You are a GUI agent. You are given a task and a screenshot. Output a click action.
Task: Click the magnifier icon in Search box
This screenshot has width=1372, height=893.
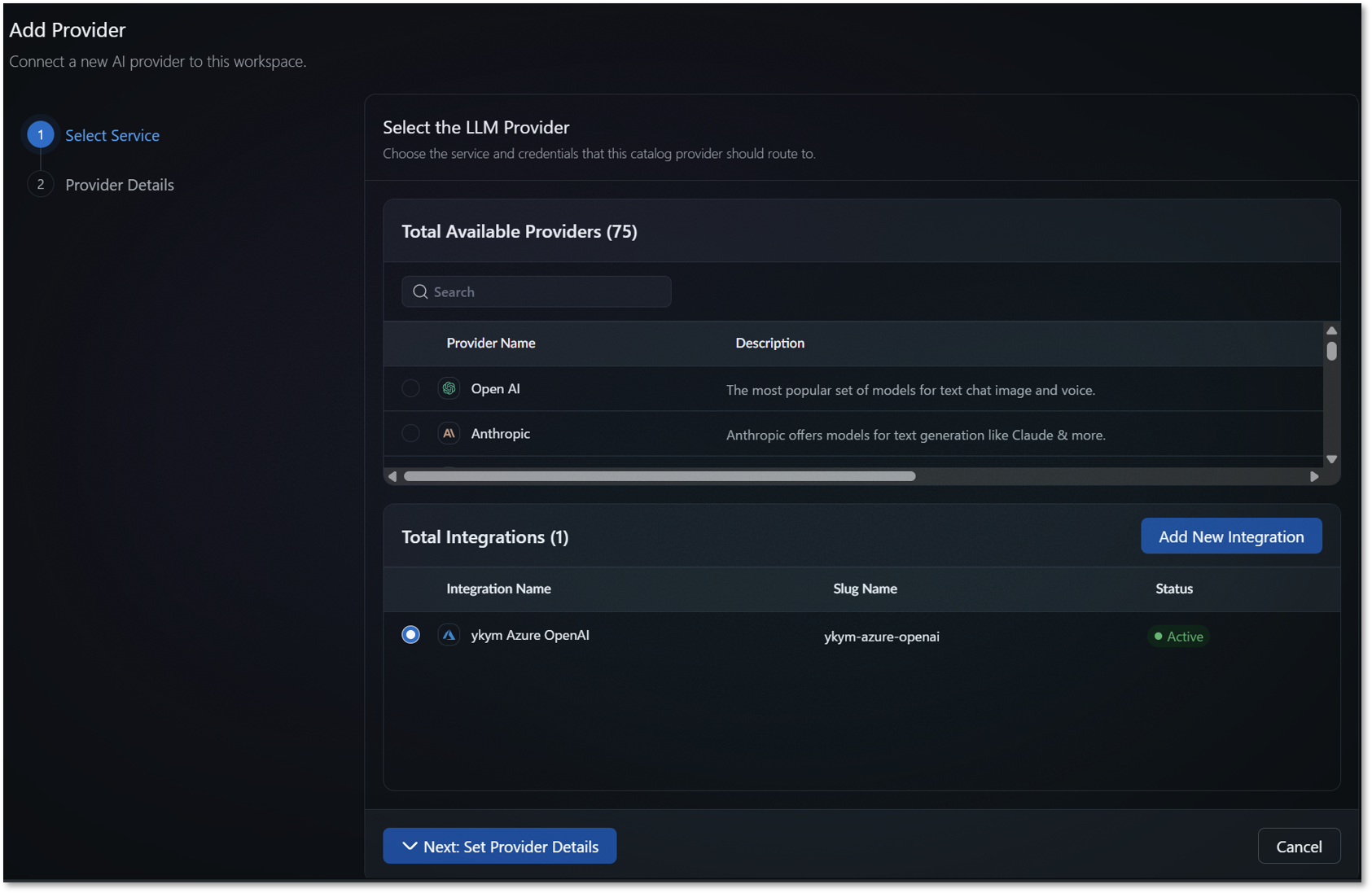[420, 291]
